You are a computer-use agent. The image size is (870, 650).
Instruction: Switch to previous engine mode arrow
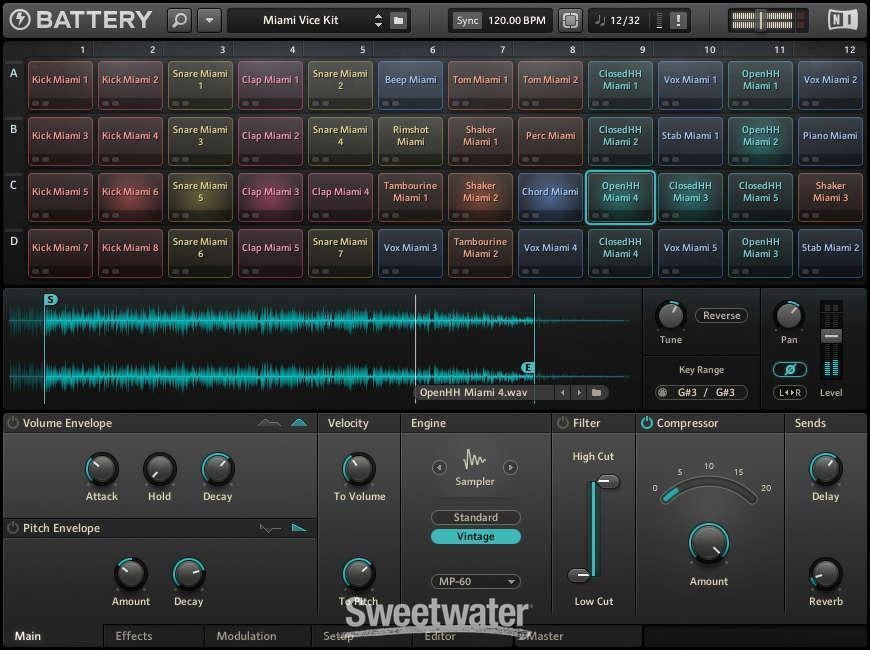(439, 467)
